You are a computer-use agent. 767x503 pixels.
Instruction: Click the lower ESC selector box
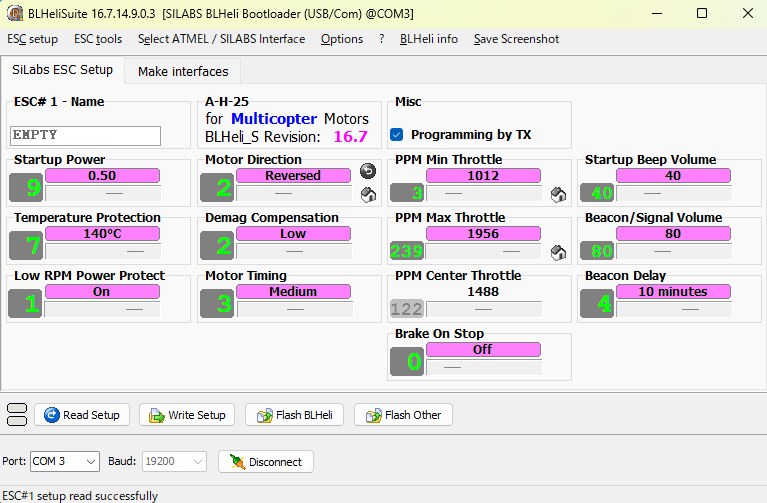17,421
